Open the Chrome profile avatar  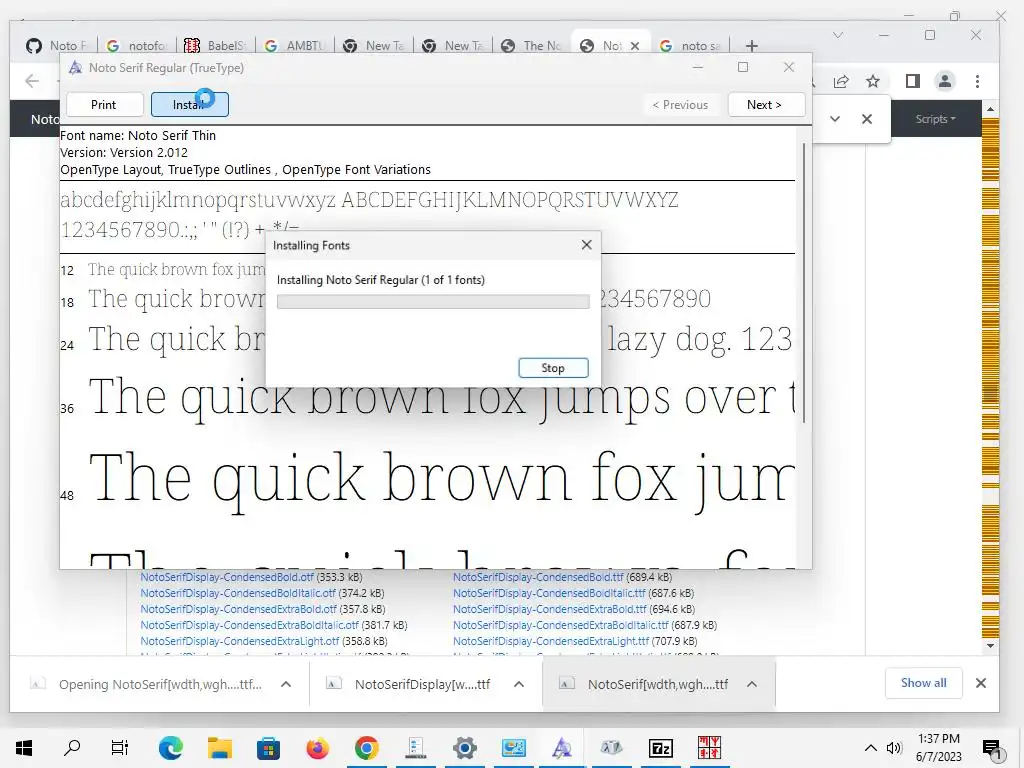pyautogui.click(x=945, y=81)
